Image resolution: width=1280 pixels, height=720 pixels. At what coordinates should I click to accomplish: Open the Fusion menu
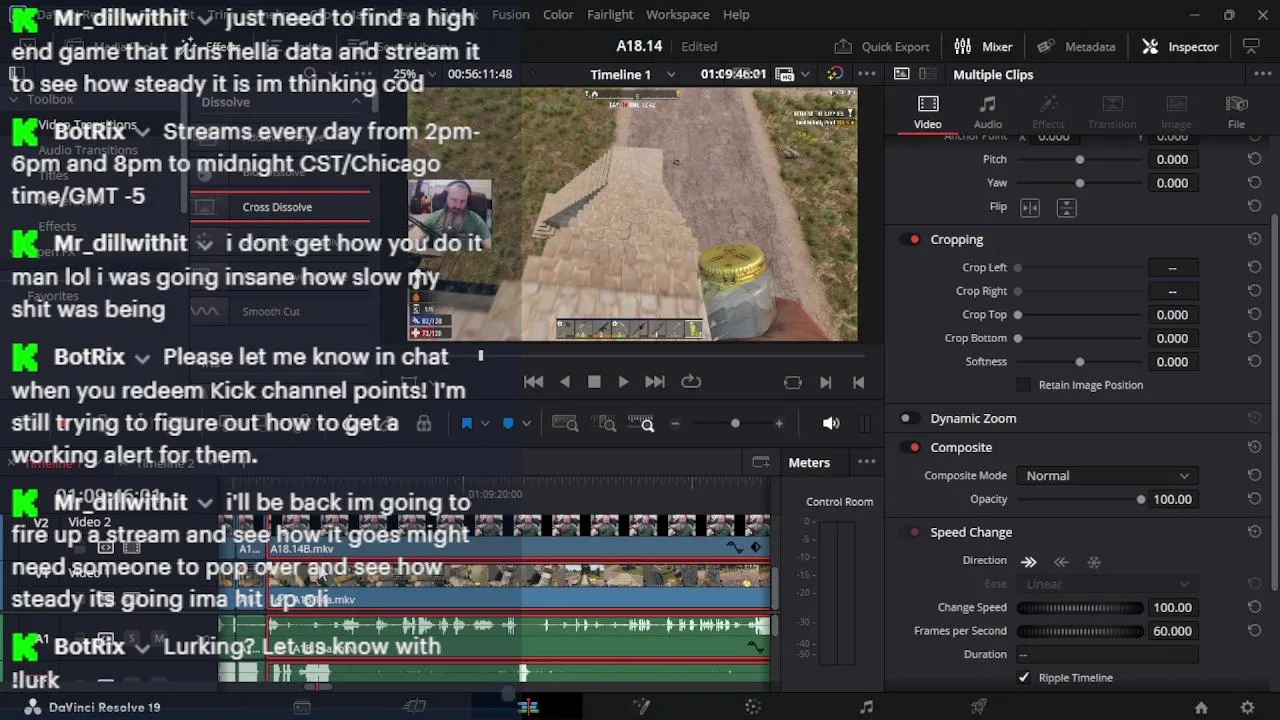[x=511, y=14]
